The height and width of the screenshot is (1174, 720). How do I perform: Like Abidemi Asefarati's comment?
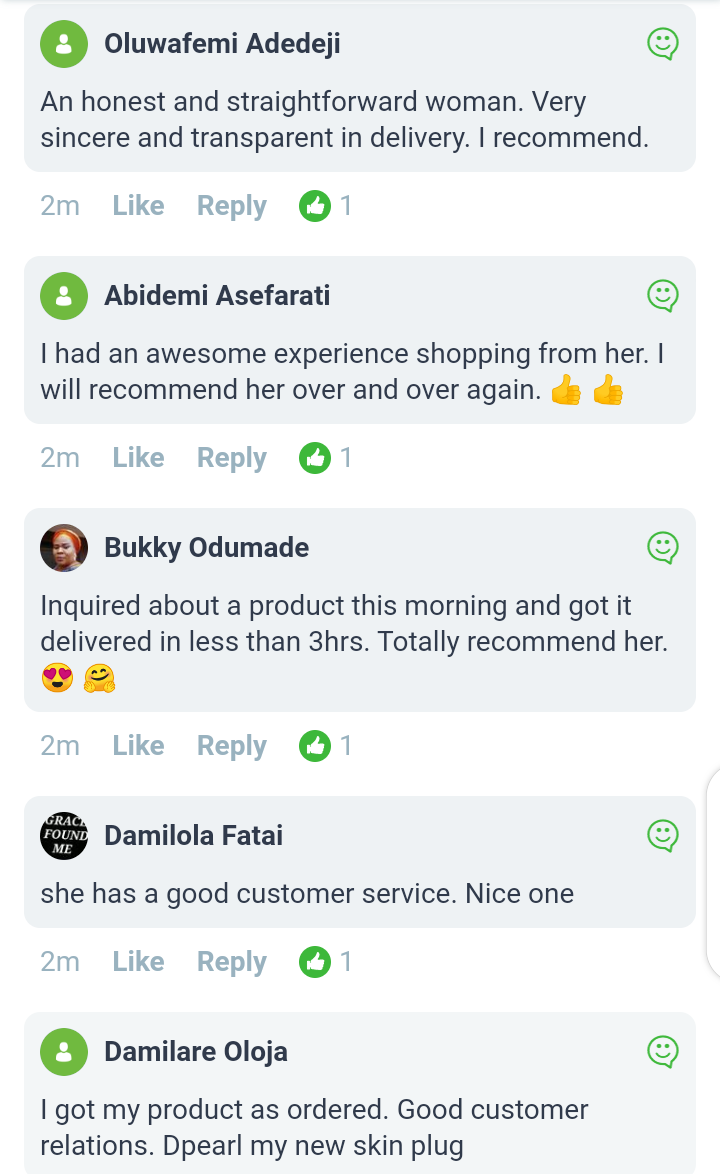click(138, 458)
